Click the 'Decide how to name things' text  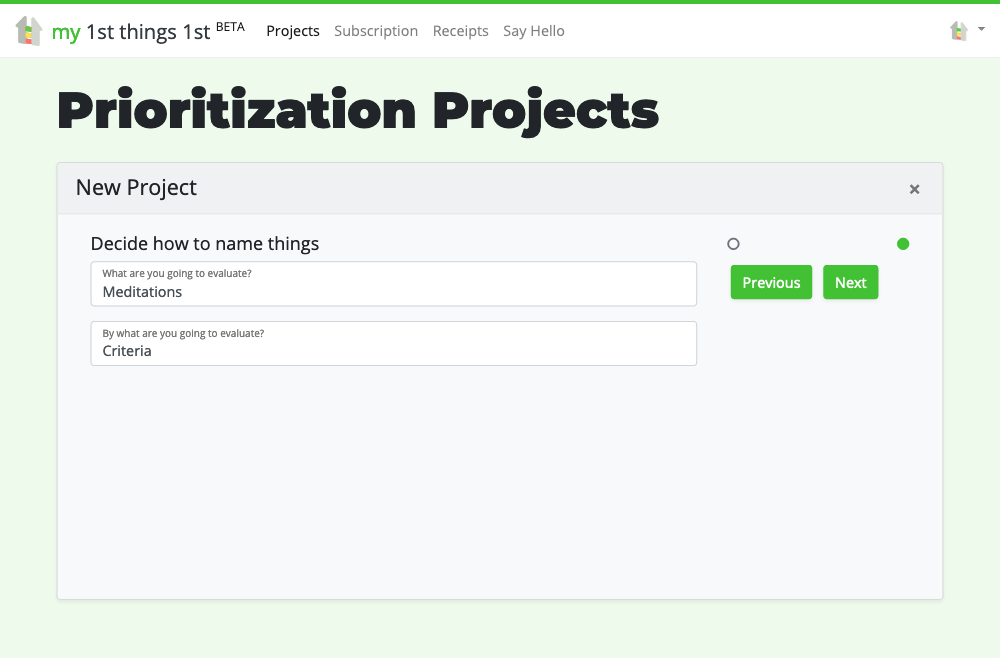205,244
